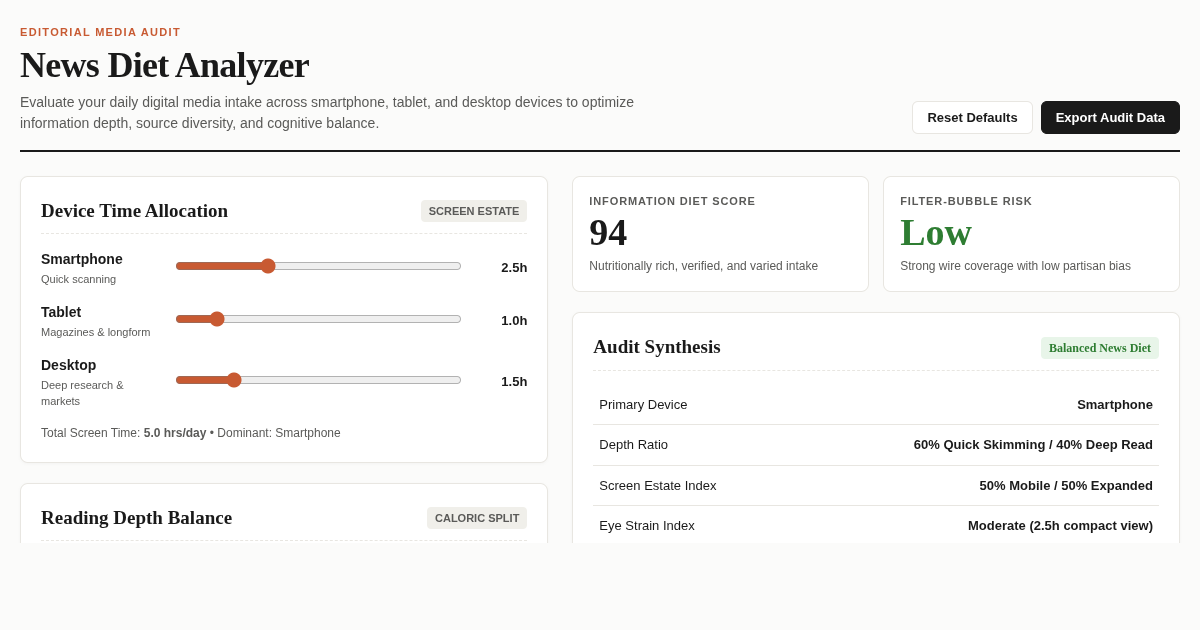Click the Depth Ratio row label
This screenshot has width=1200, height=630.
pyautogui.click(x=634, y=445)
